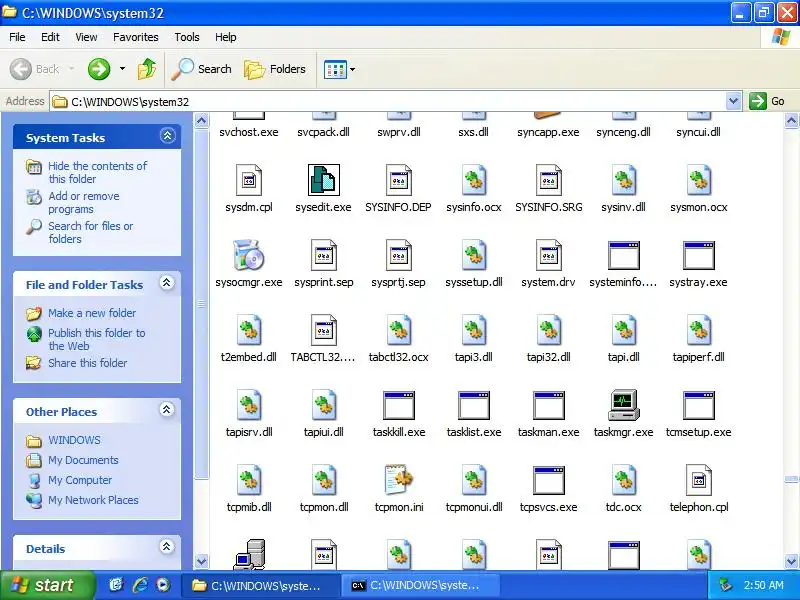The width and height of the screenshot is (800, 600).
Task: Select the sysocmgr.exe installer icon
Action: 248,255
